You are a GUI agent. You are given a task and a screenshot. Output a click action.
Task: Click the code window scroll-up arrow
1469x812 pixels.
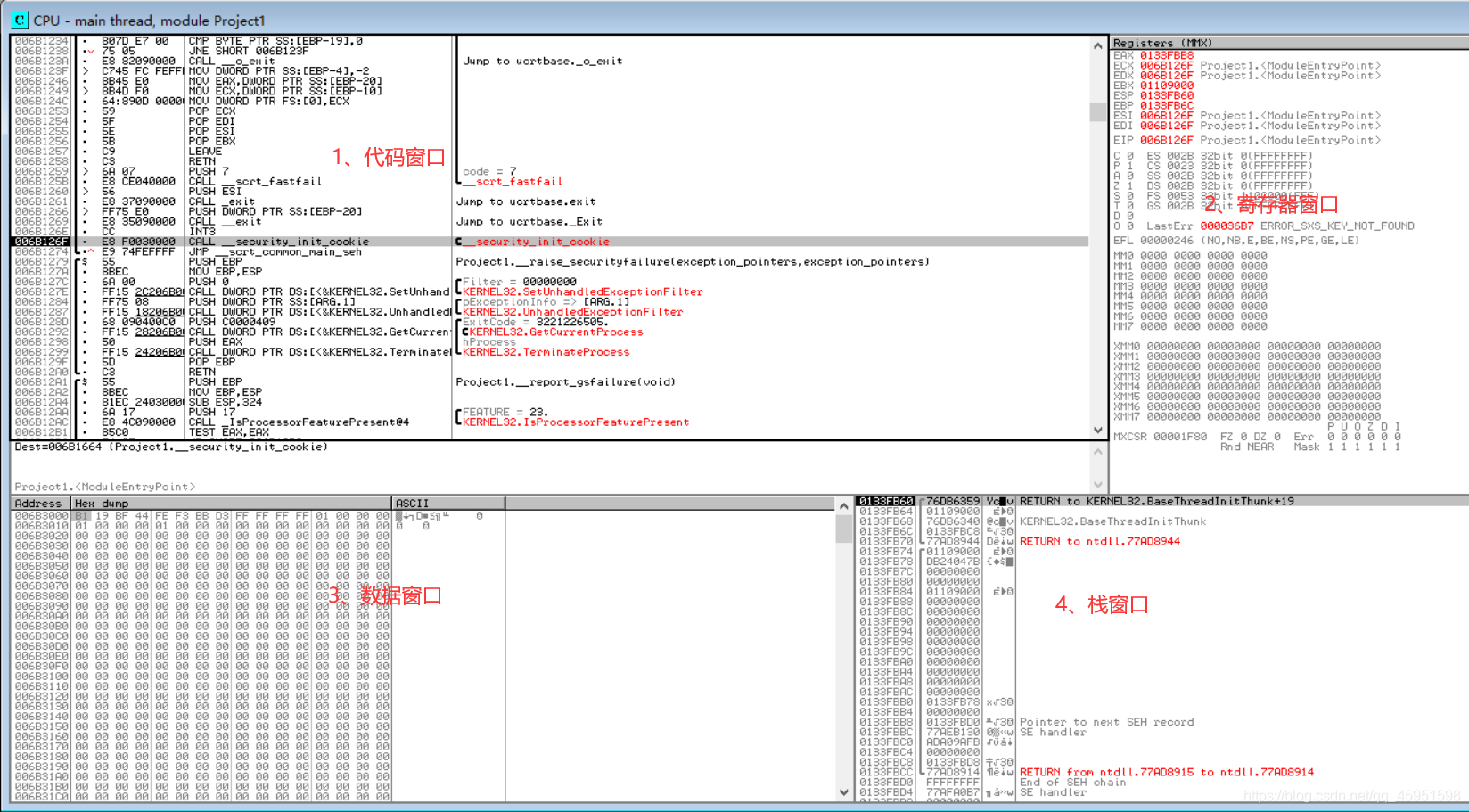[1097, 45]
